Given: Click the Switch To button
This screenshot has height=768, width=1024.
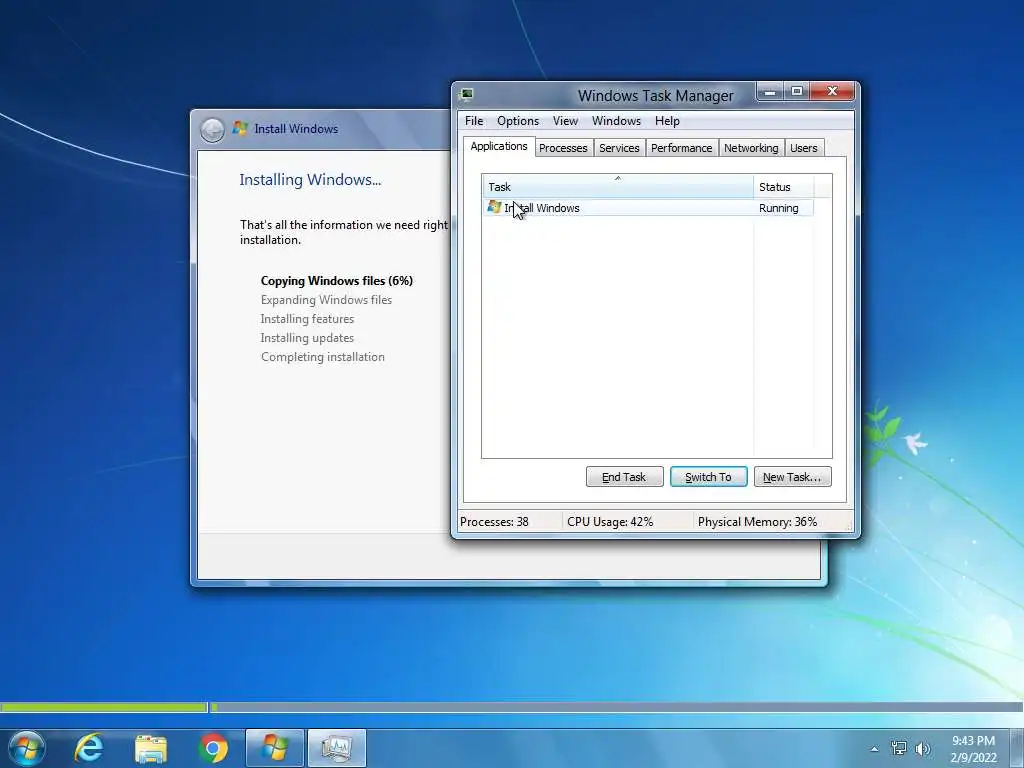Looking at the screenshot, I should pos(709,477).
